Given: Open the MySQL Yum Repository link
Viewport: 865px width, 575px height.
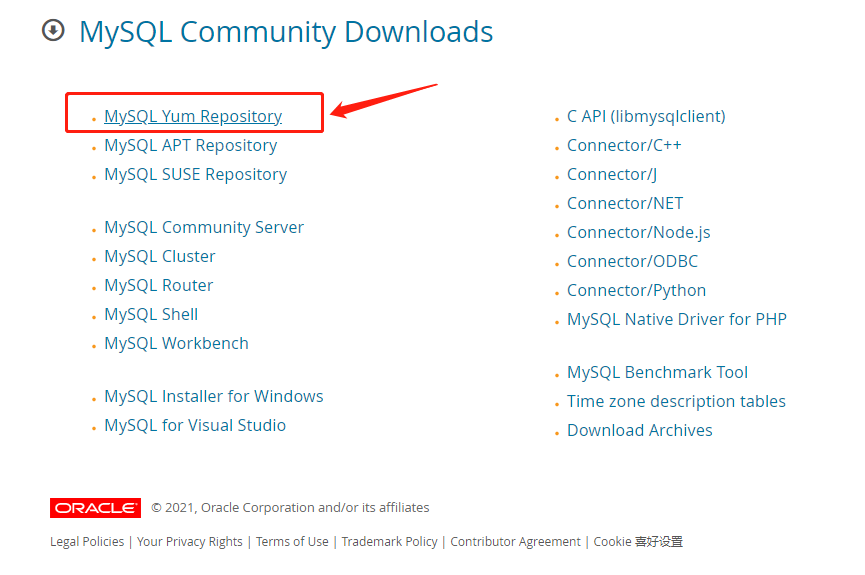Looking at the screenshot, I should 193,116.
